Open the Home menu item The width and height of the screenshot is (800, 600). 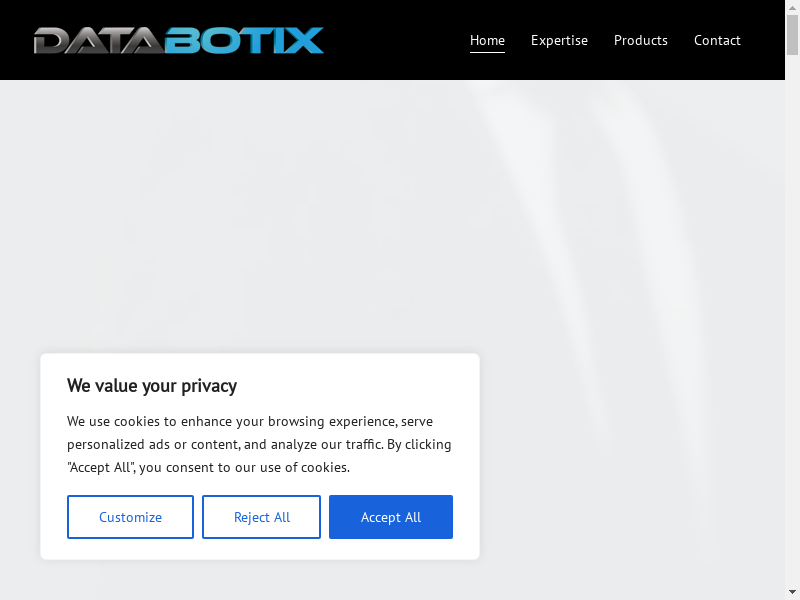[487, 40]
